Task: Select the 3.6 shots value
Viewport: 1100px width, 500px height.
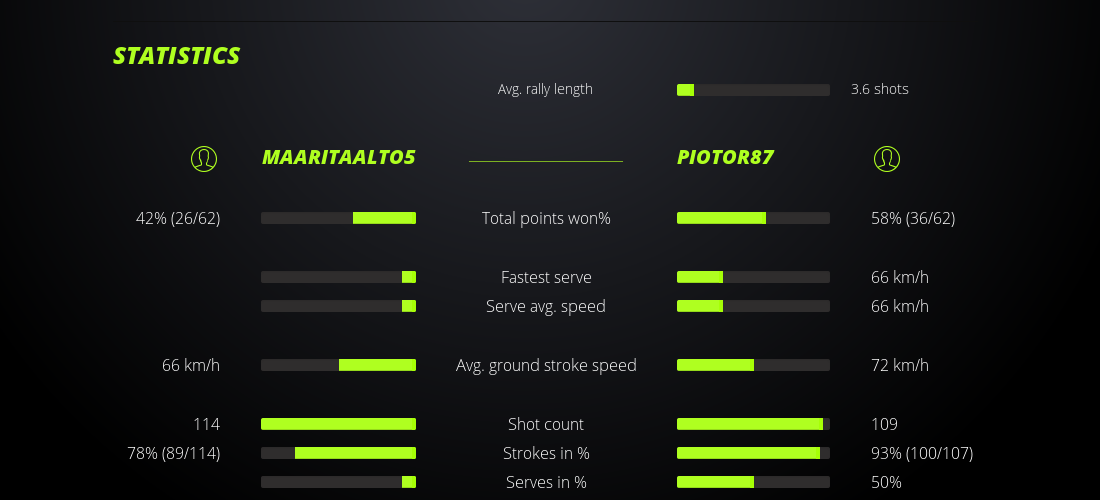Action: point(880,89)
